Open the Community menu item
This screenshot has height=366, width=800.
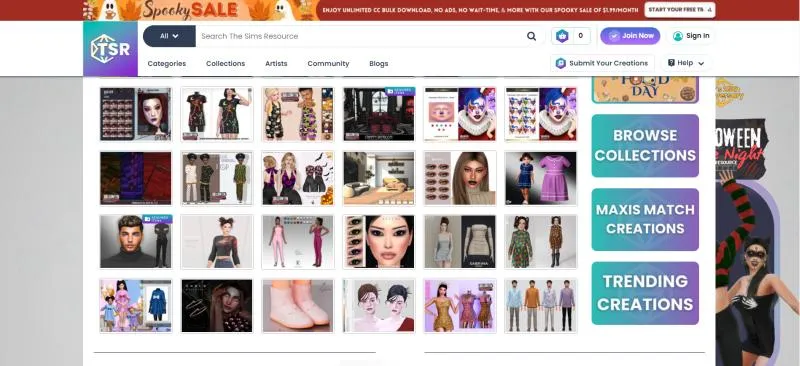[328, 63]
